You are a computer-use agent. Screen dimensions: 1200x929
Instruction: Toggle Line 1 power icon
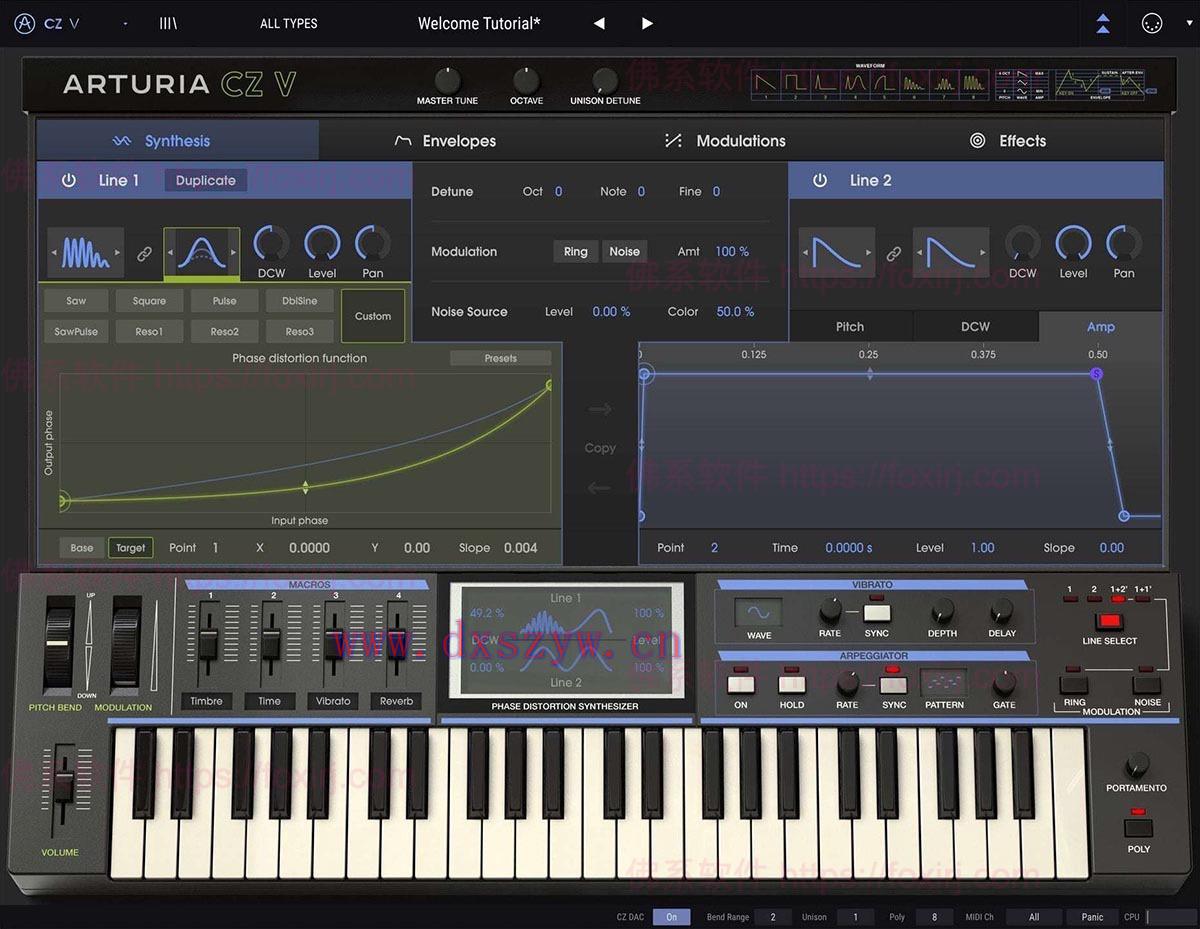pos(69,180)
